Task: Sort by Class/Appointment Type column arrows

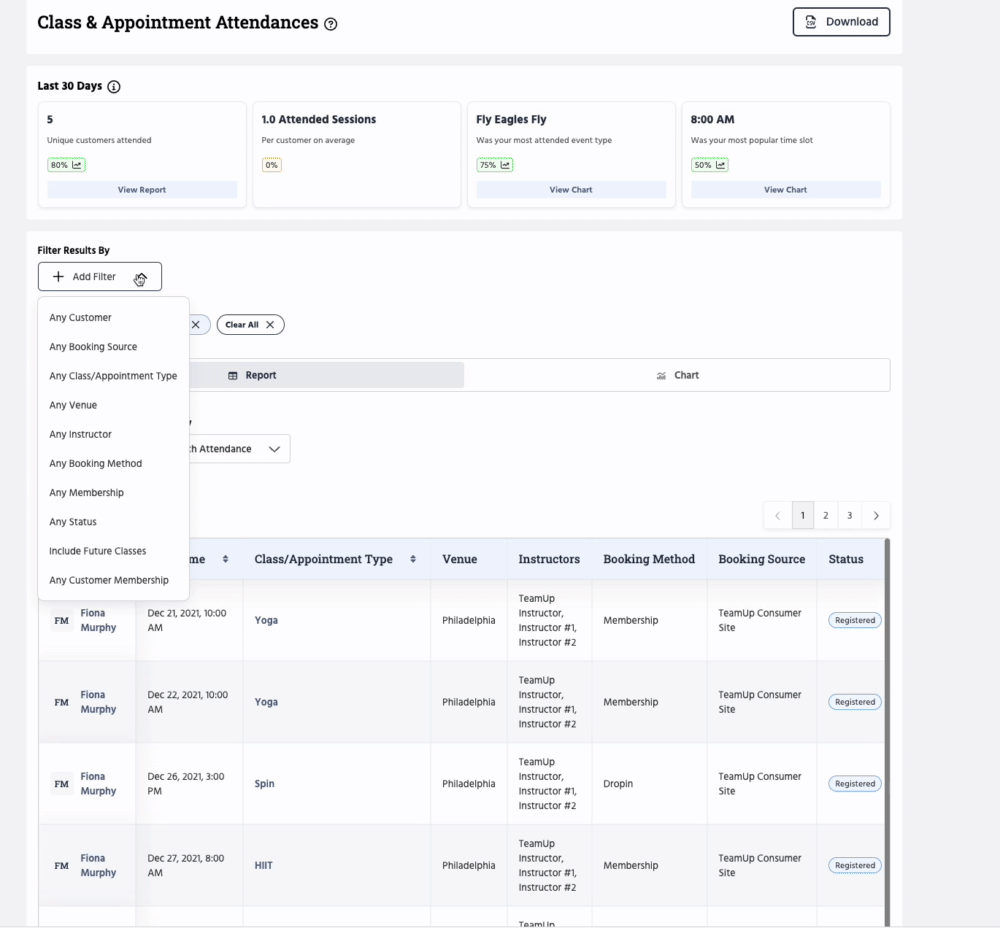Action: (x=413, y=559)
